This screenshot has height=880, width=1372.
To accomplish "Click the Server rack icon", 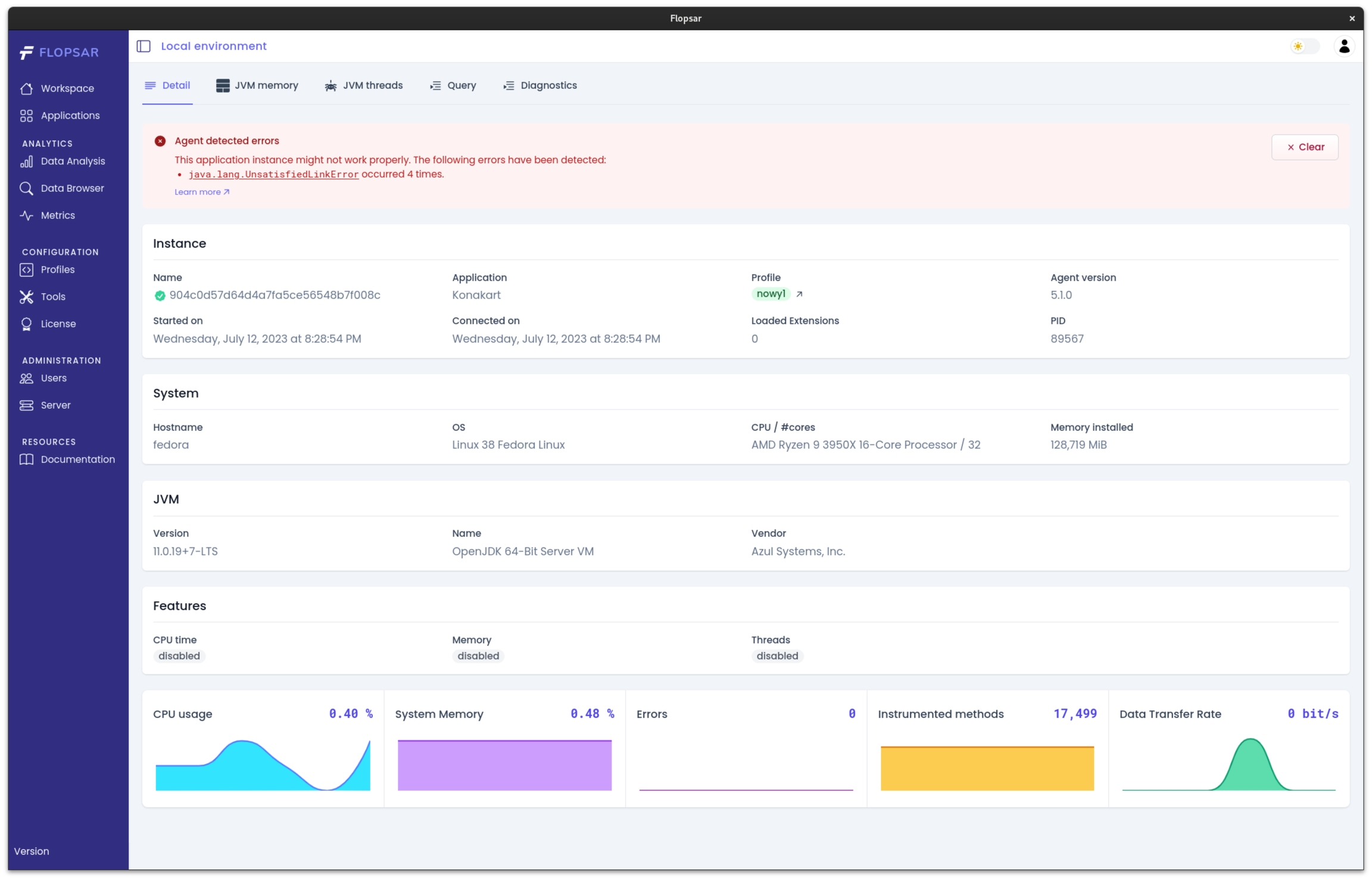I will (x=26, y=405).
